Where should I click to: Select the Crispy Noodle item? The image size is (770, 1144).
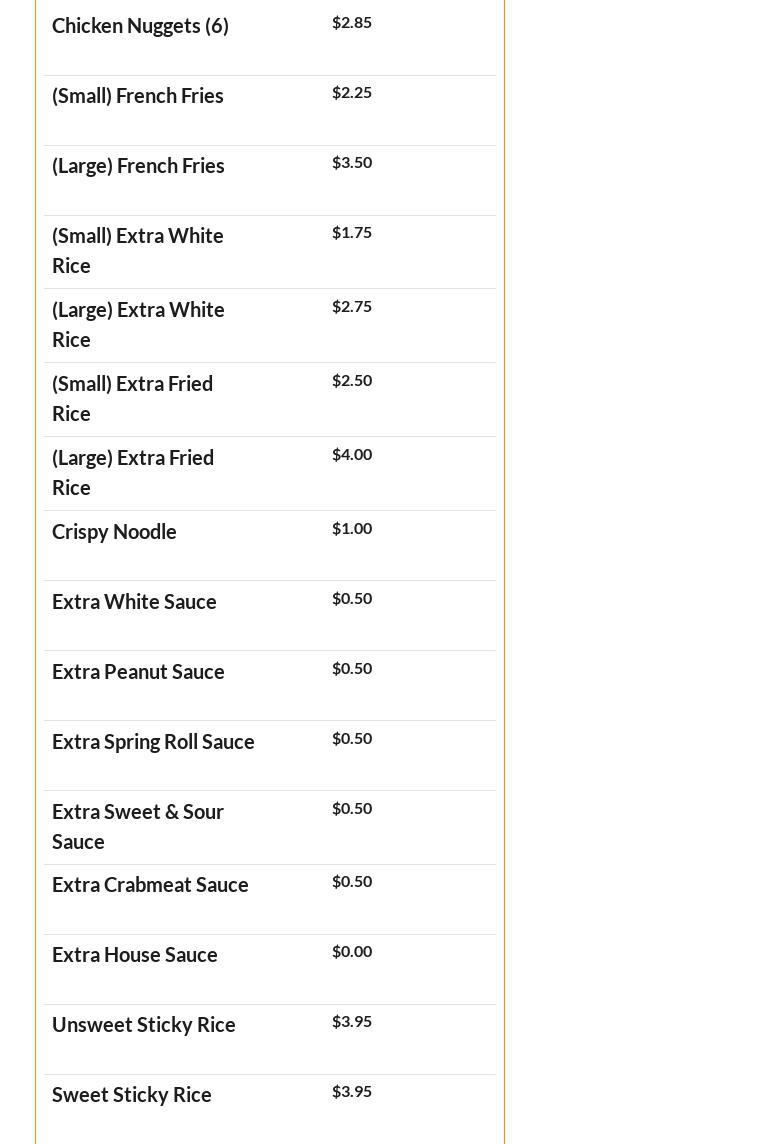click(x=114, y=532)
